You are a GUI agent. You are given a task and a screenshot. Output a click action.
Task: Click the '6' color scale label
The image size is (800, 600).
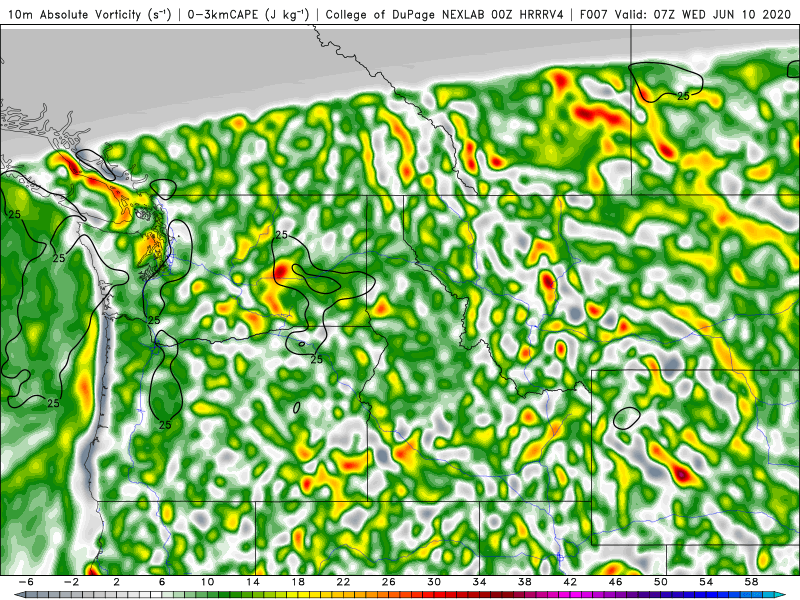tap(162, 582)
